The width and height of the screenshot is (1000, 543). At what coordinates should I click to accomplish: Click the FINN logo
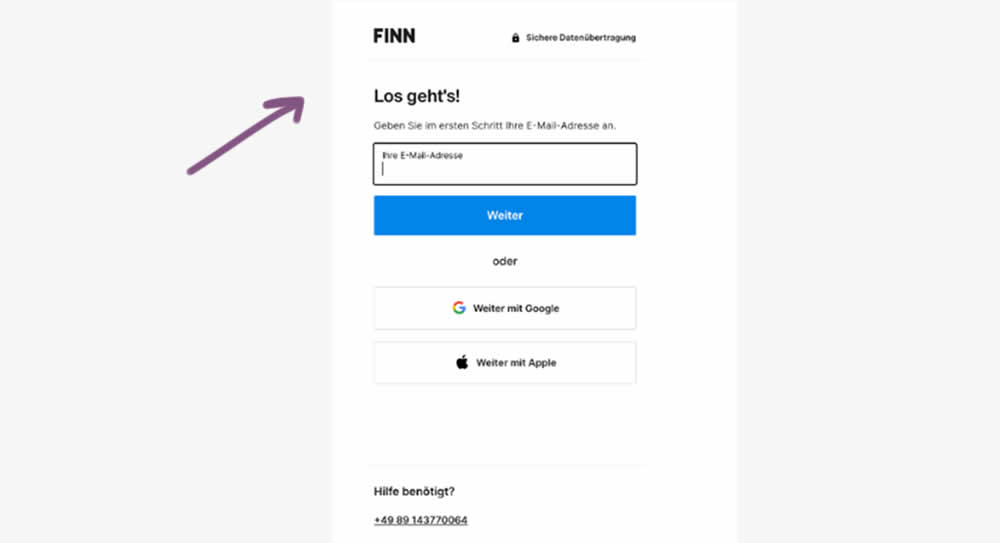tap(394, 36)
